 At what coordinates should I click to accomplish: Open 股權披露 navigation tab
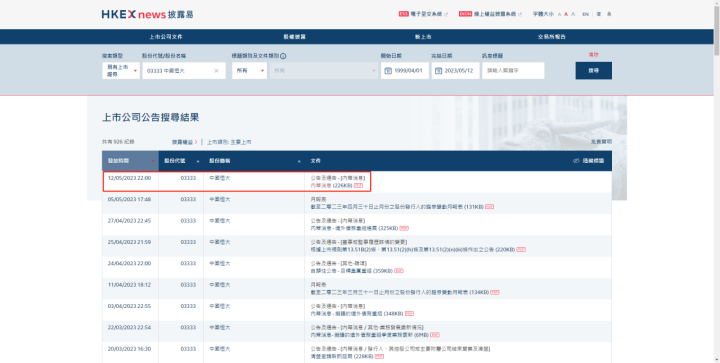point(294,37)
